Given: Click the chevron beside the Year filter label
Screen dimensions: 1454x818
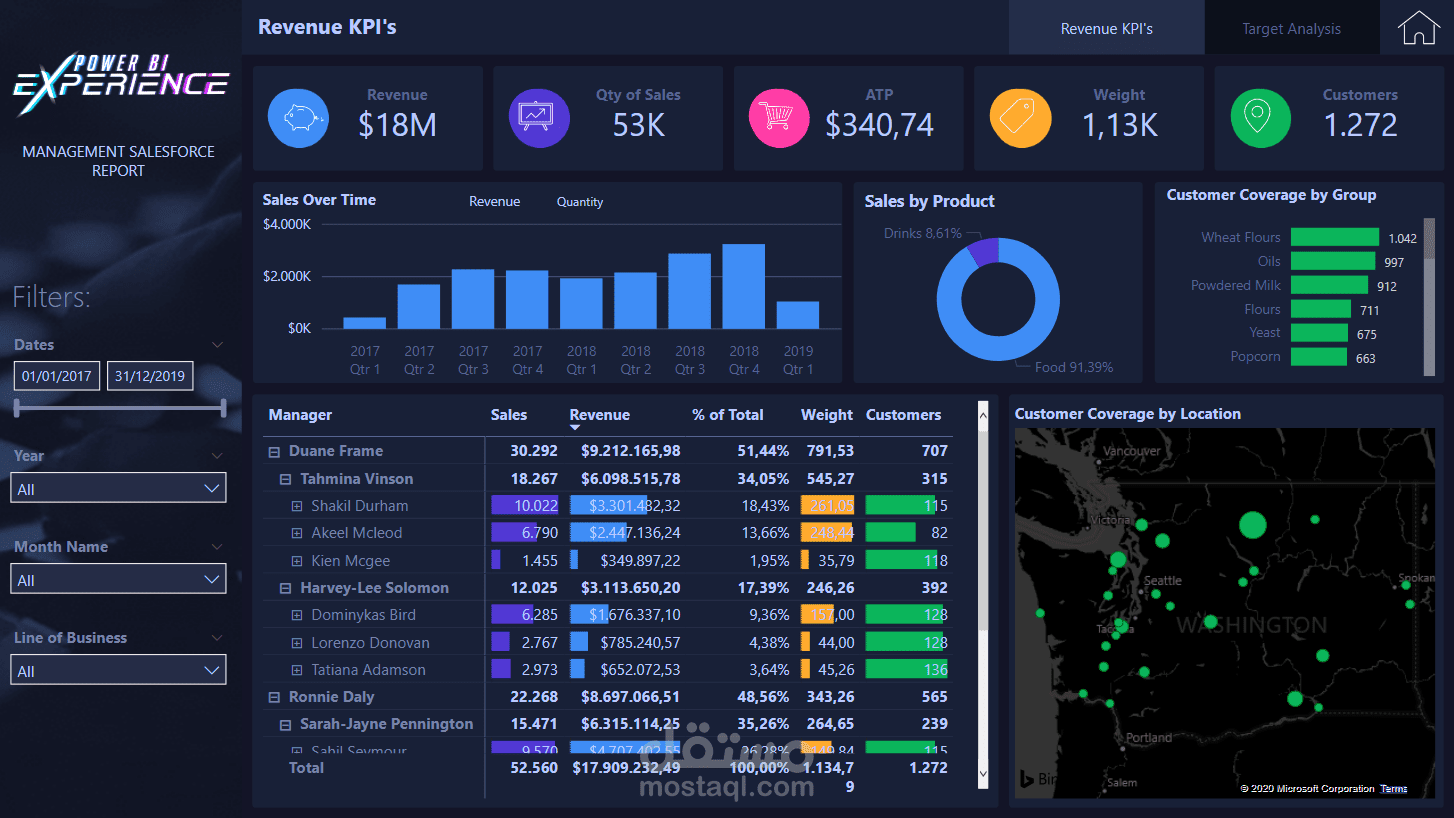Looking at the screenshot, I should (x=218, y=456).
